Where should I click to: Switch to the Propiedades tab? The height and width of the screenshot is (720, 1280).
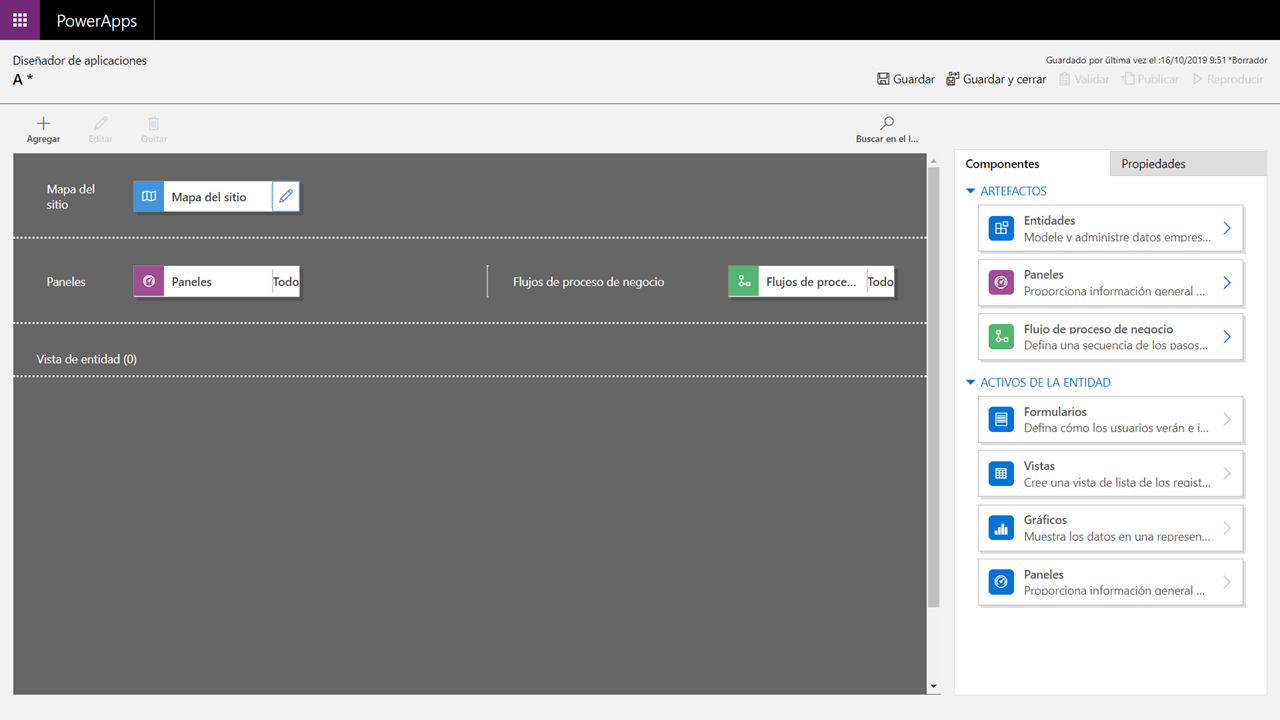click(x=1188, y=164)
